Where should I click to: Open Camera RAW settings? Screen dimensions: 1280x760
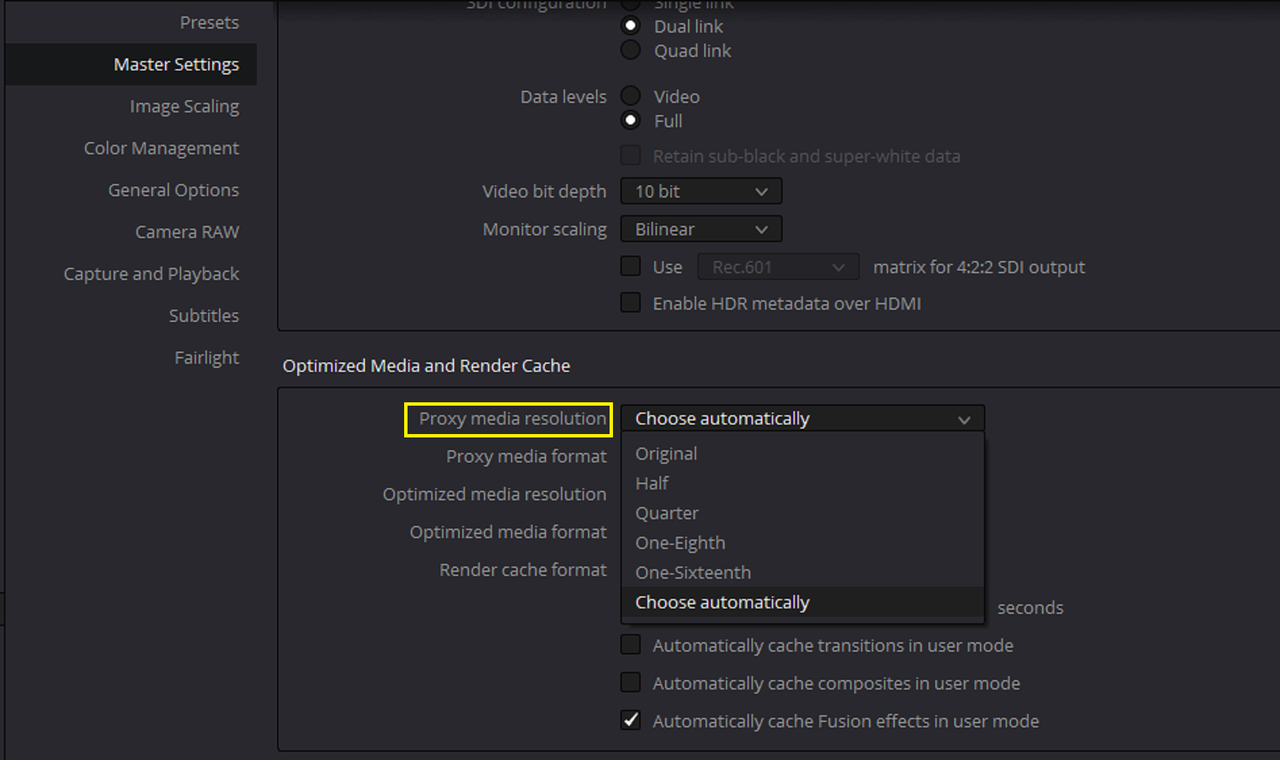click(x=187, y=232)
